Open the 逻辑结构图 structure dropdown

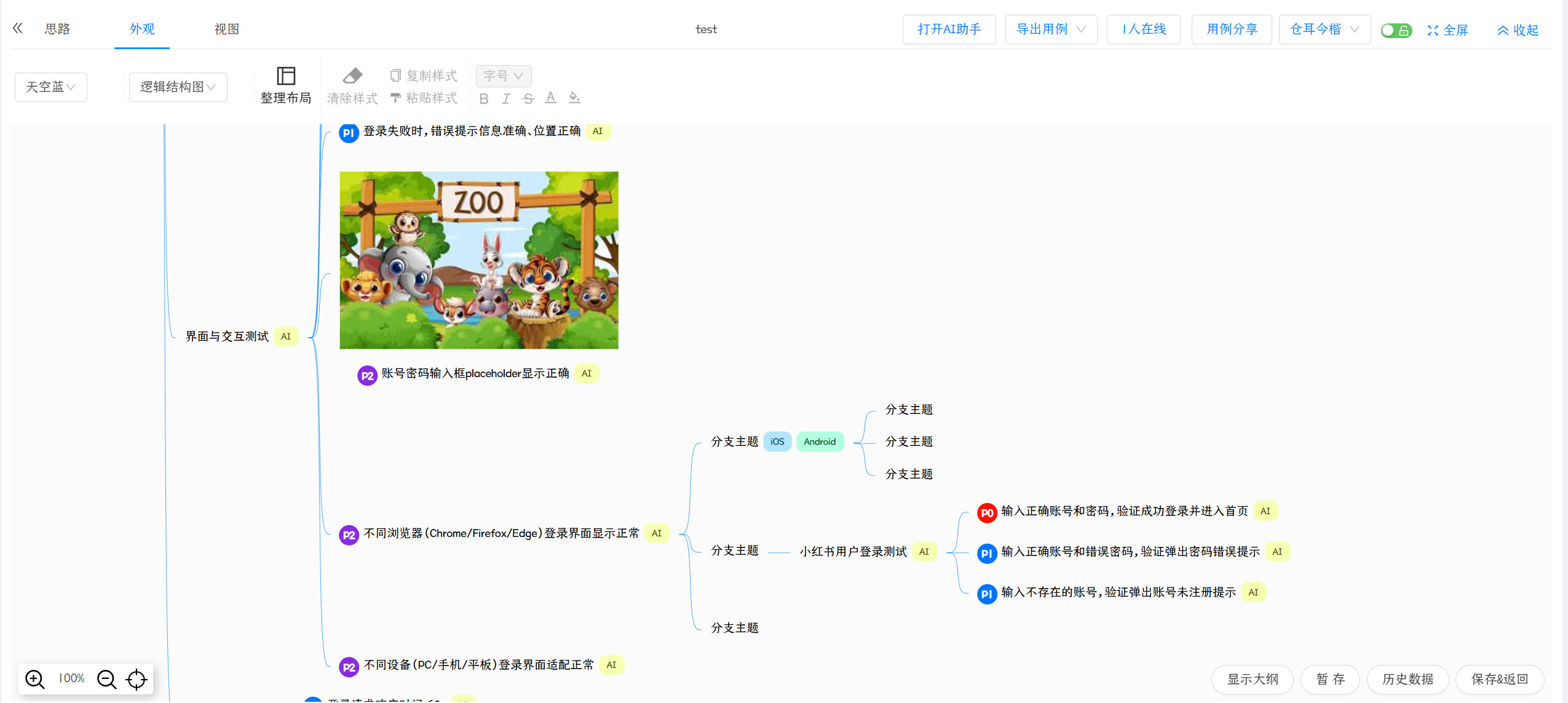178,87
